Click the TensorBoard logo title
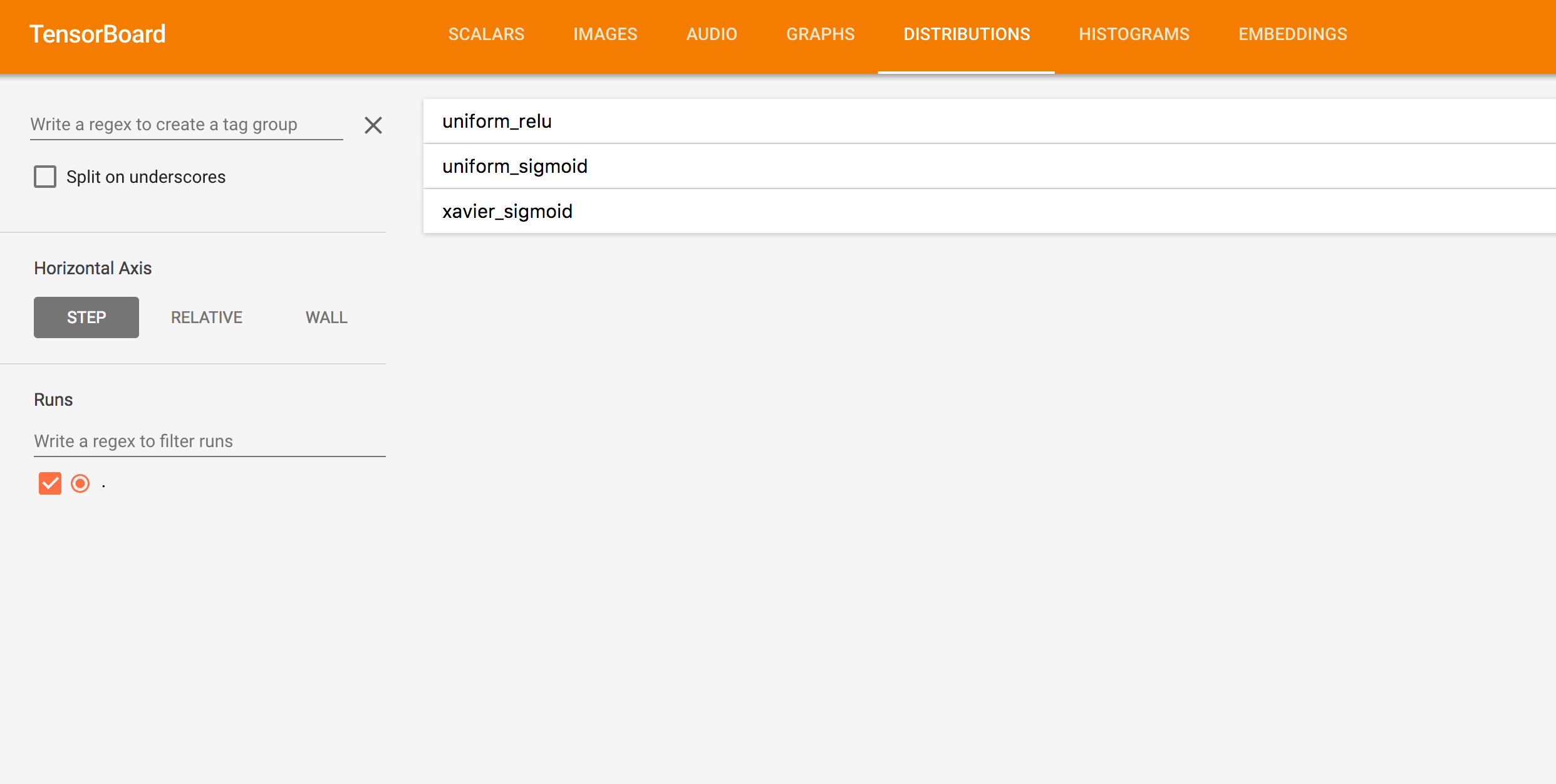This screenshot has height=784, width=1556. click(x=98, y=34)
